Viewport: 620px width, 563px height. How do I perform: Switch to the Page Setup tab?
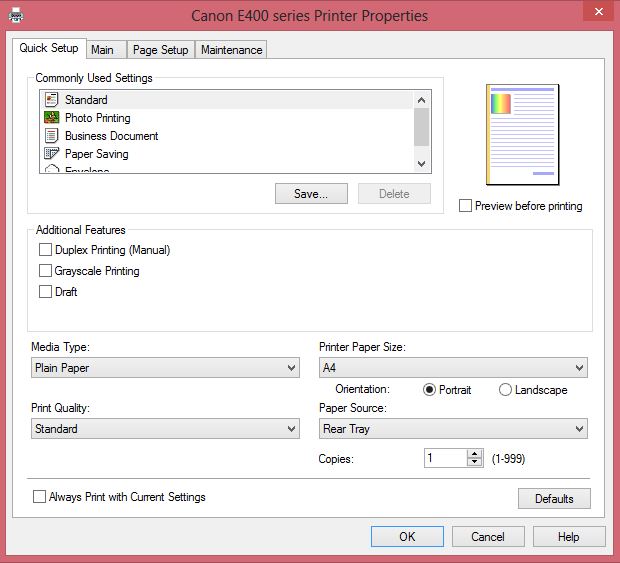(161, 50)
